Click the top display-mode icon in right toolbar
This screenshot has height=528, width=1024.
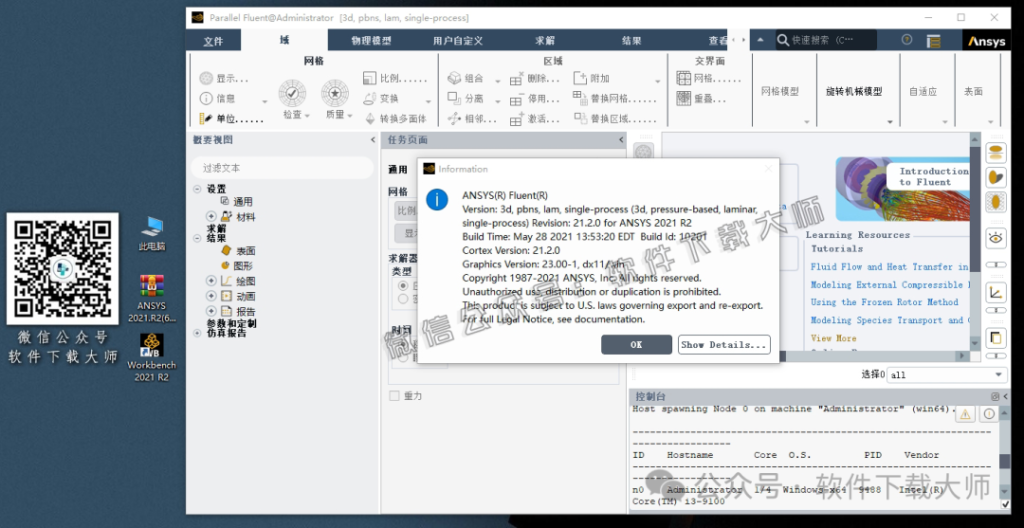[x=996, y=154]
